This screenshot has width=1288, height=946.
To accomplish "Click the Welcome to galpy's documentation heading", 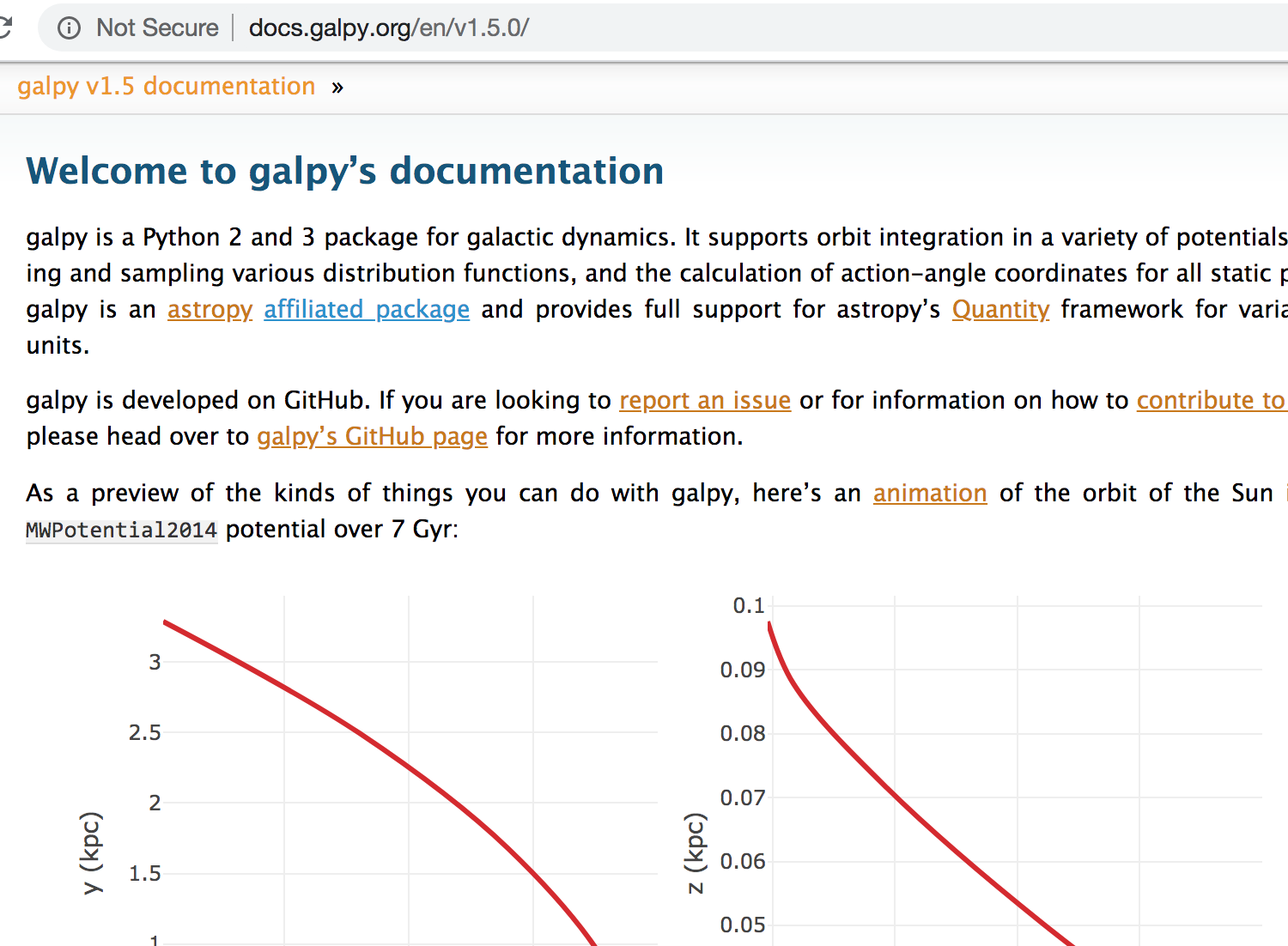I will pos(345,171).
